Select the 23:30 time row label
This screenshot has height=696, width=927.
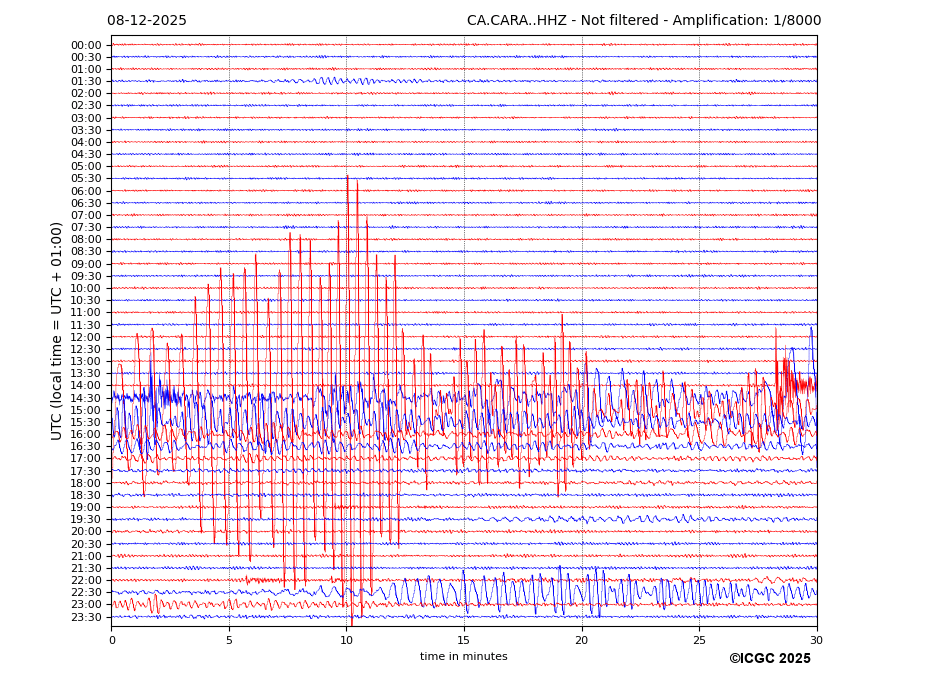pos(86,617)
